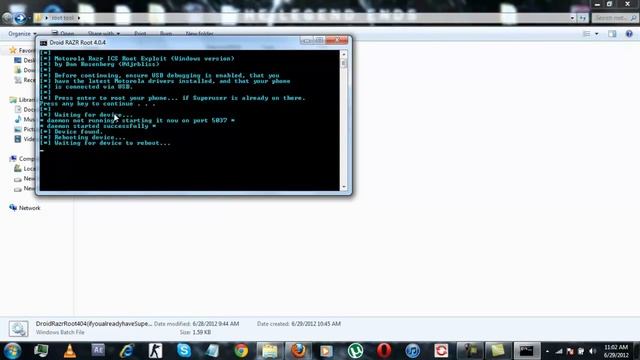
Task: Open the Organize dropdown menu
Action: (x=22, y=33)
